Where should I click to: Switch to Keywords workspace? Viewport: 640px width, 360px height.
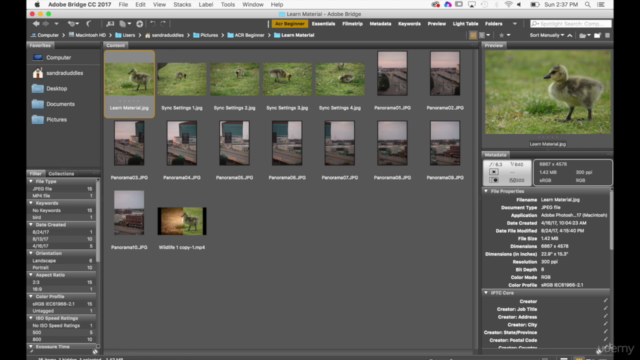point(409,24)
